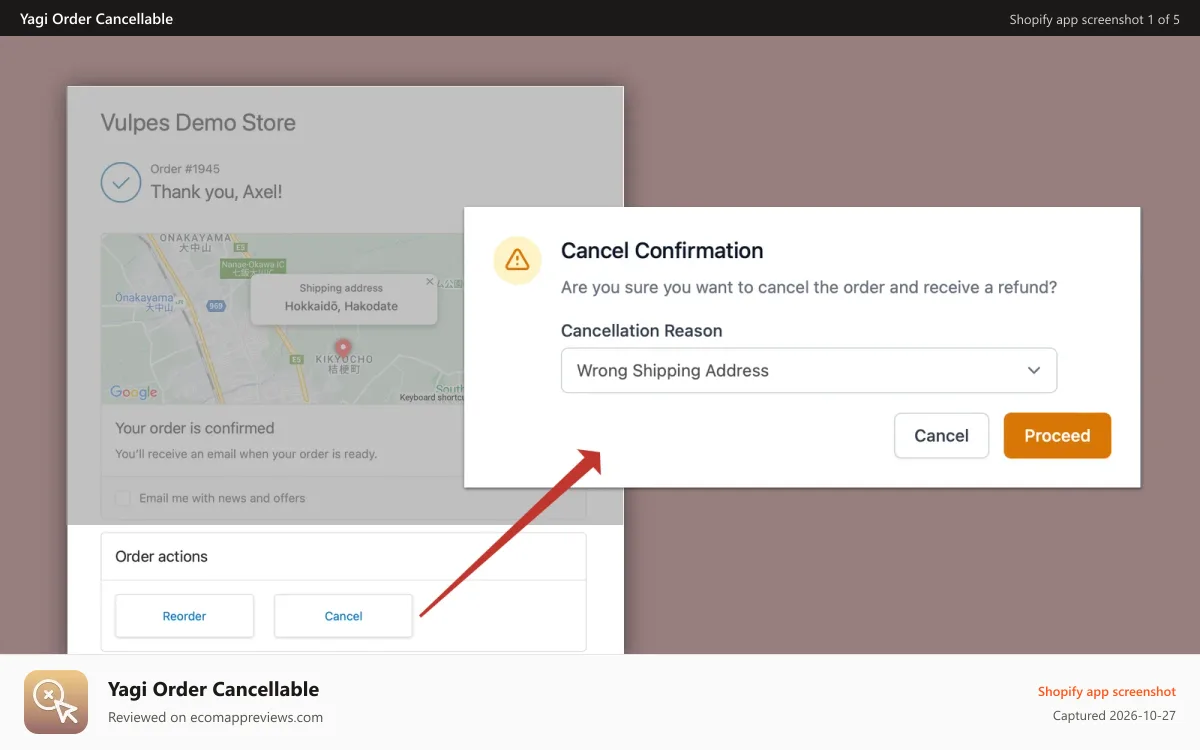Screen dimensions: 1200x750
Task: Click the 'Yagi Order Cancellable' header title
Action: point(96,19)
